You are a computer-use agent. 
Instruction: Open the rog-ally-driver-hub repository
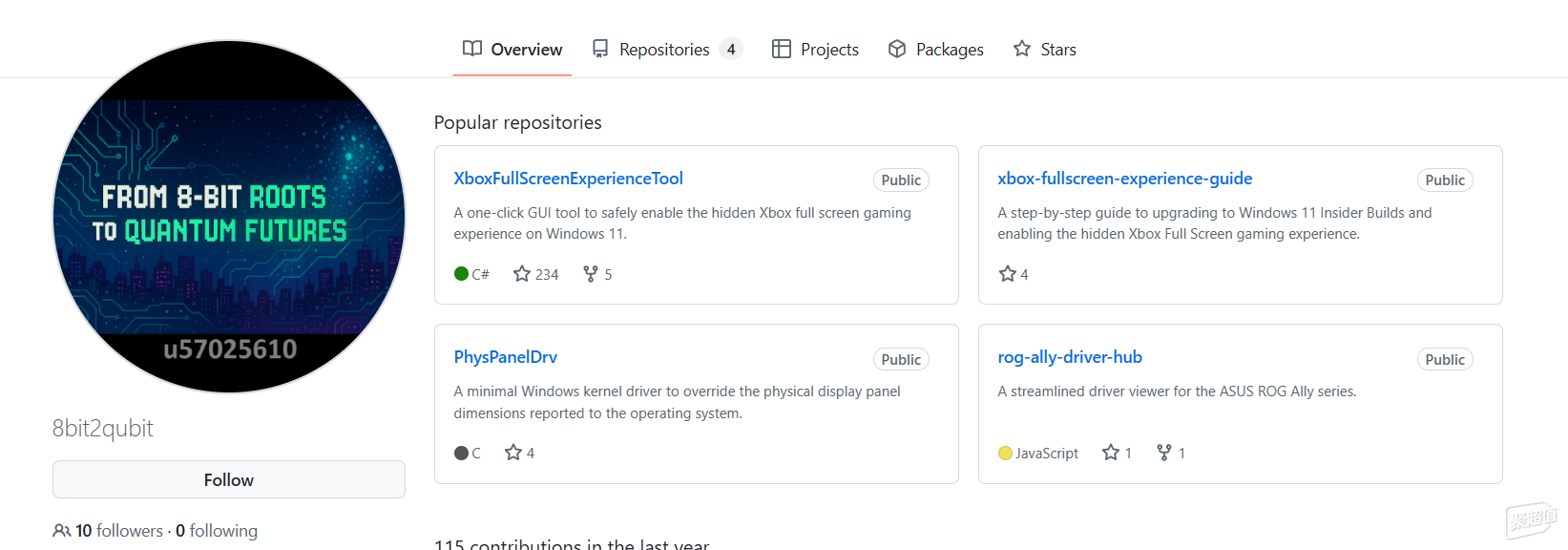click(1069, 357)
